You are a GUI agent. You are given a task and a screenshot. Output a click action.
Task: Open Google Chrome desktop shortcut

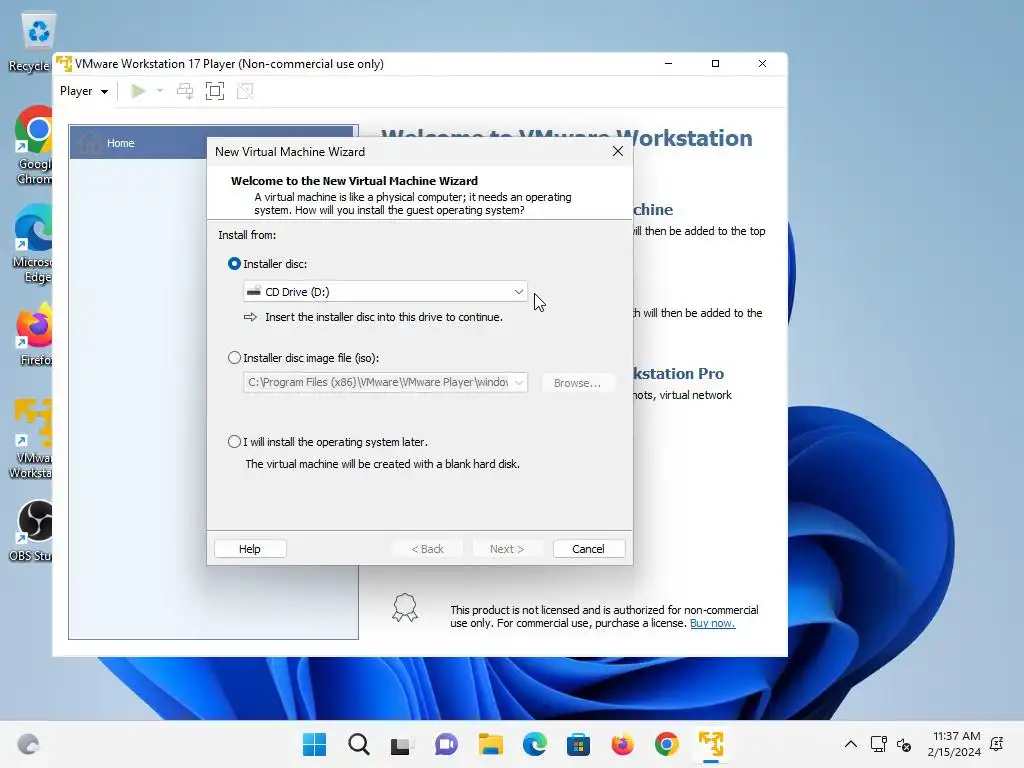click(35, 145)
